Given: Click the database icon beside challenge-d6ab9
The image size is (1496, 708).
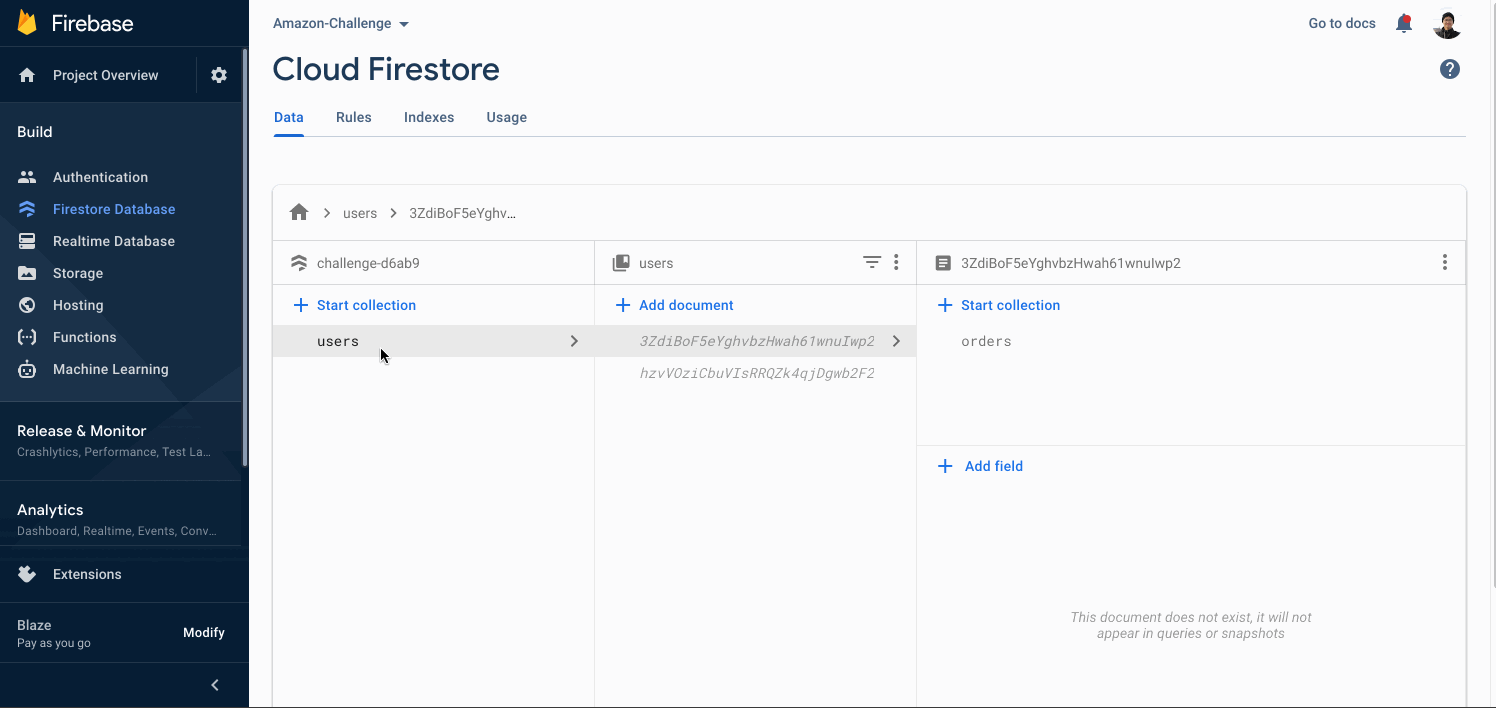Looking at the screenshot, I should coord(298,263).
